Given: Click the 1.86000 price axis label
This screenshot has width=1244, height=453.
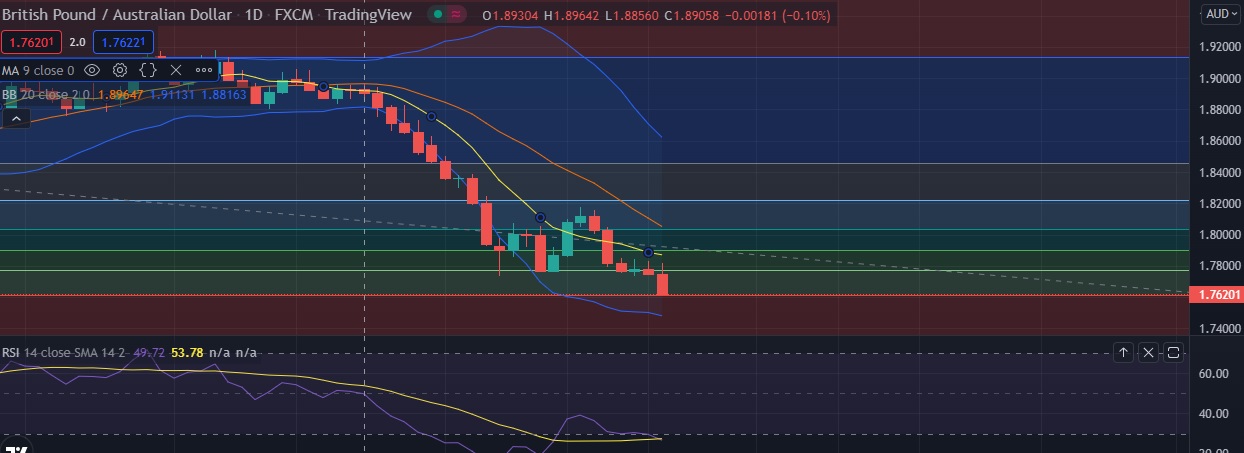Looking at the screenshot, I should (1218, 141).
